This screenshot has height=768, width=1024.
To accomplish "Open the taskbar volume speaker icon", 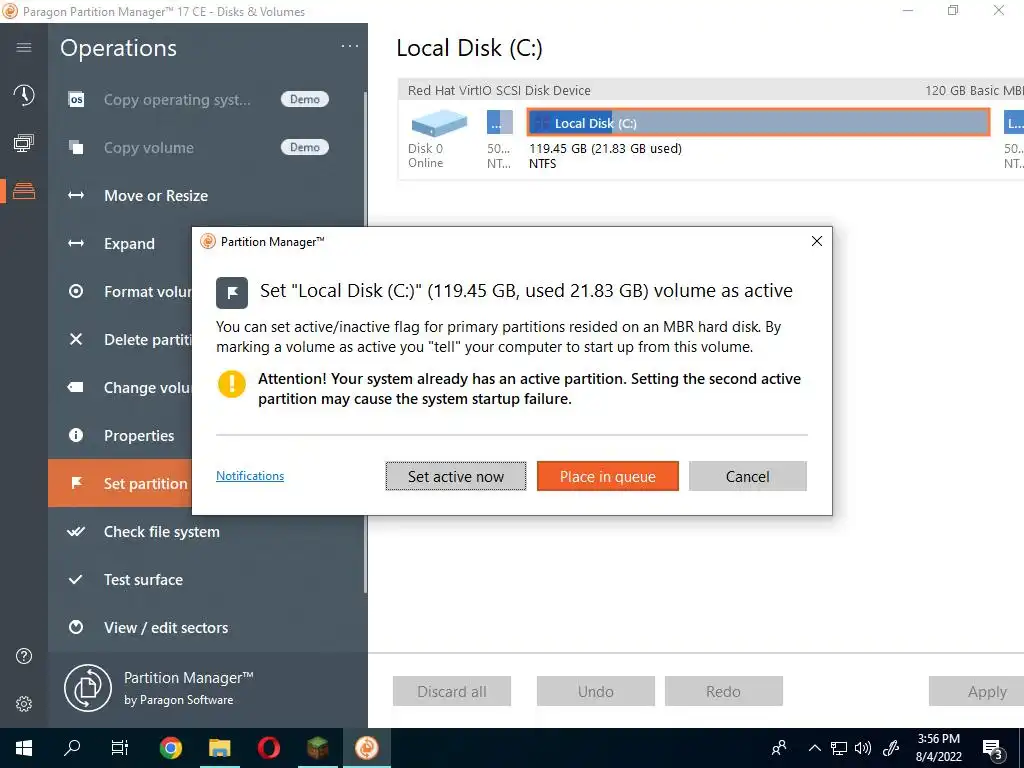I will click(x=863, y=748).
